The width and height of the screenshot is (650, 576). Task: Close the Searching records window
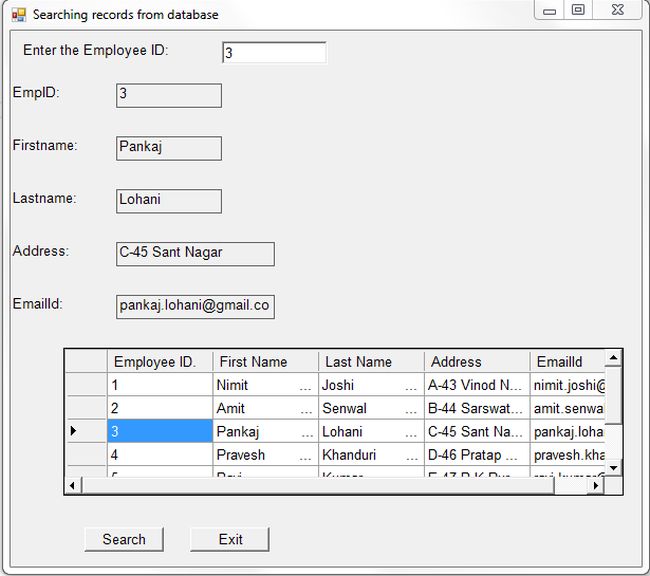coord(618,10)
